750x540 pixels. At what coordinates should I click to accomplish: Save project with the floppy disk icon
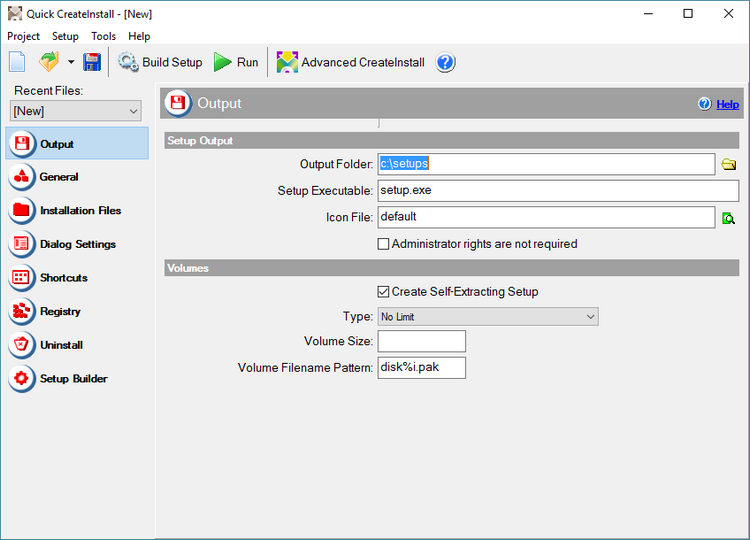tap(92, 62)
